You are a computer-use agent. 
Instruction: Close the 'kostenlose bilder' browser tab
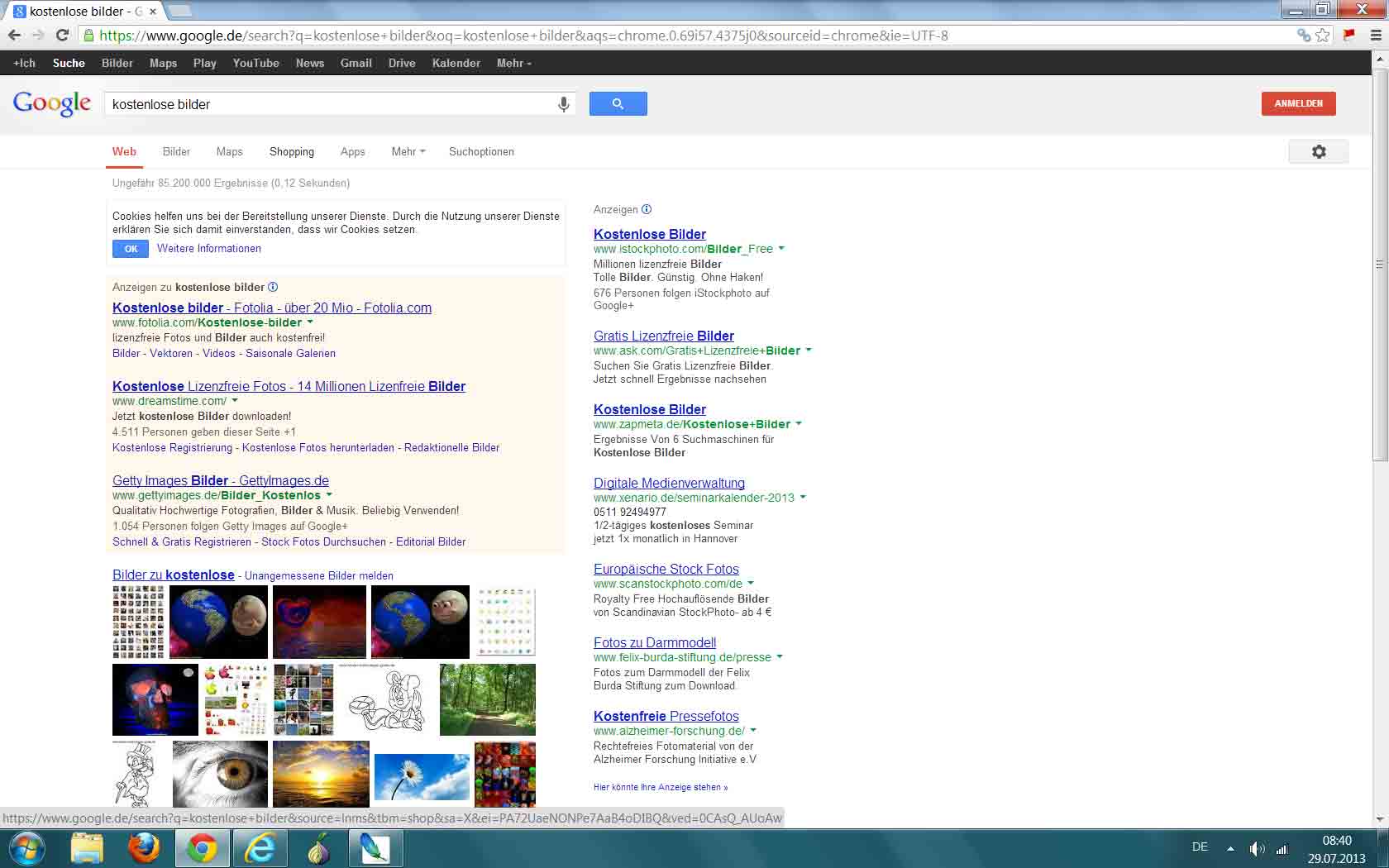coord(153,12)
